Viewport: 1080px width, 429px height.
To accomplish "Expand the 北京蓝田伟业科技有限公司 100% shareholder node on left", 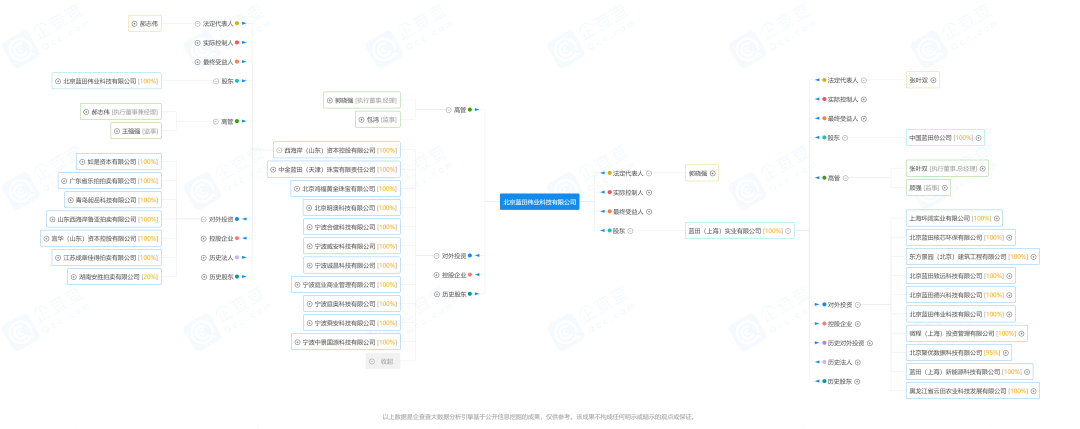I will click(58, 81).
